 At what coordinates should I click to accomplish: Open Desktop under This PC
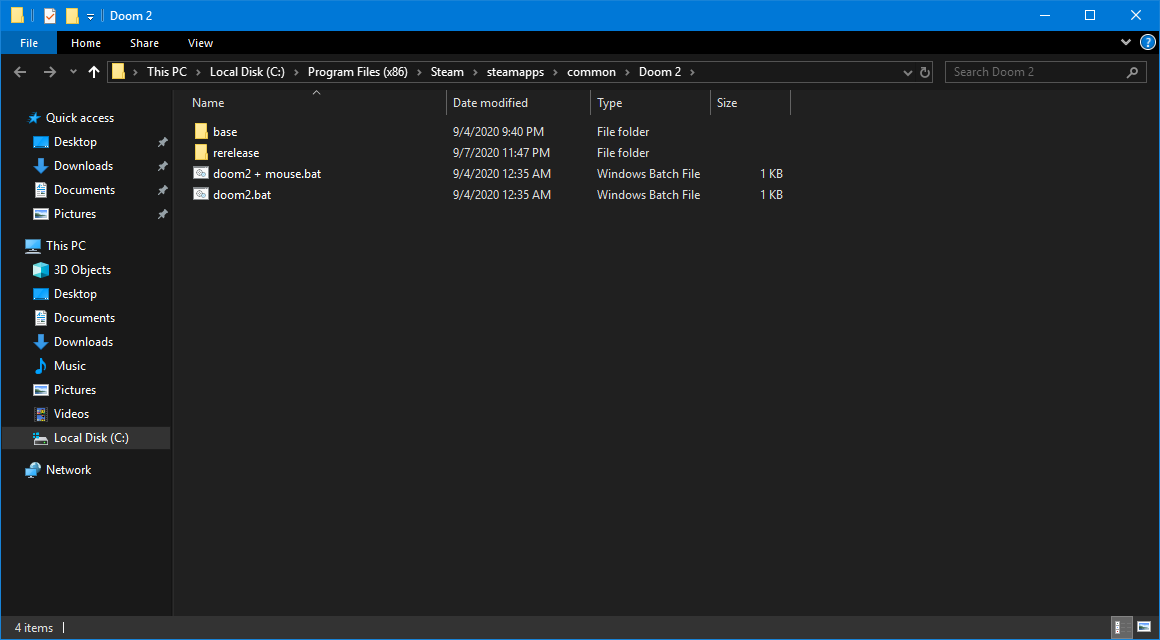(75, 294)
